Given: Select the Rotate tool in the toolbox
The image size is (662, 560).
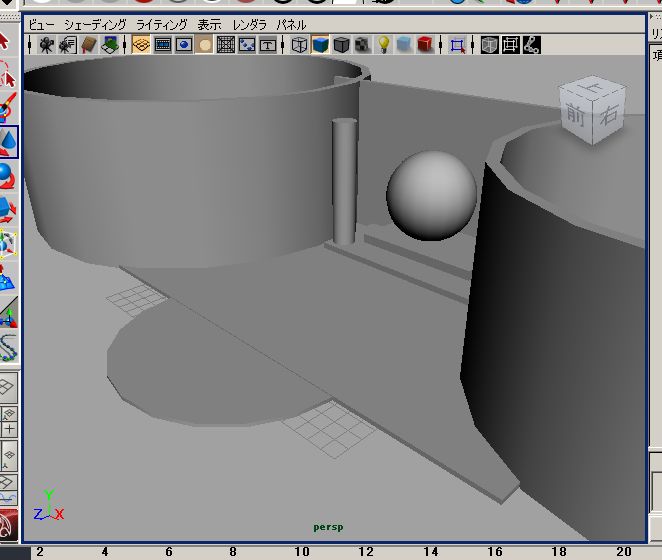Looking at the screenshot, I should 7,177.
